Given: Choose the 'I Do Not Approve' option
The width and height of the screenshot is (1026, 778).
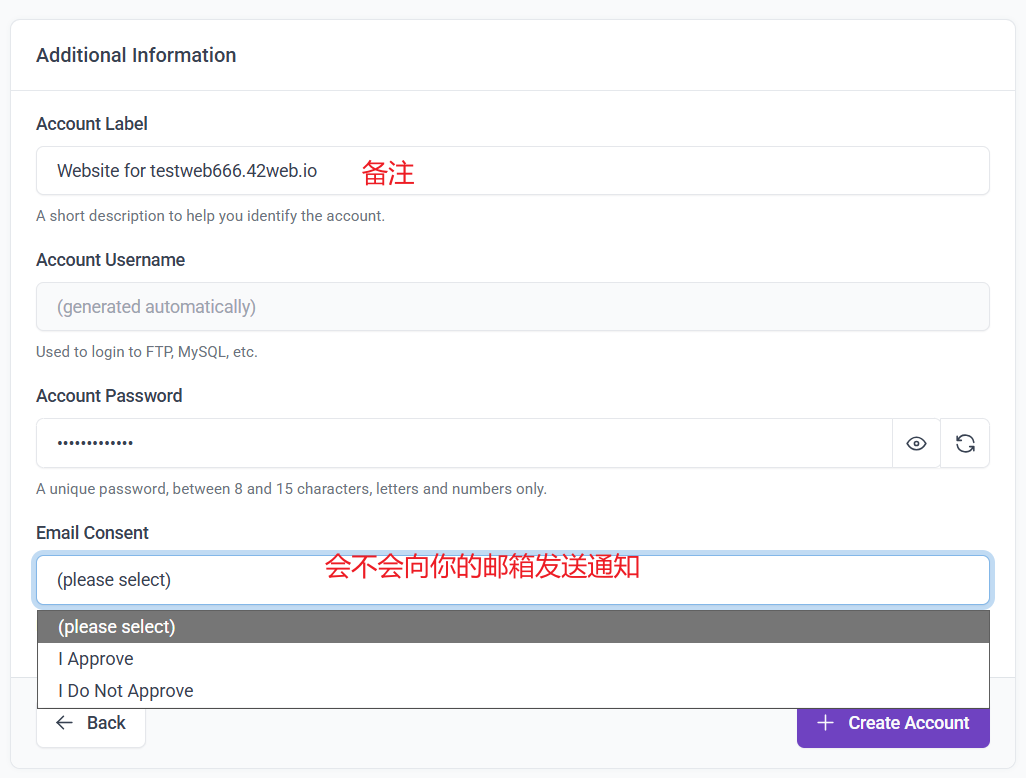Looking at the screenshot, I should 126,691.
